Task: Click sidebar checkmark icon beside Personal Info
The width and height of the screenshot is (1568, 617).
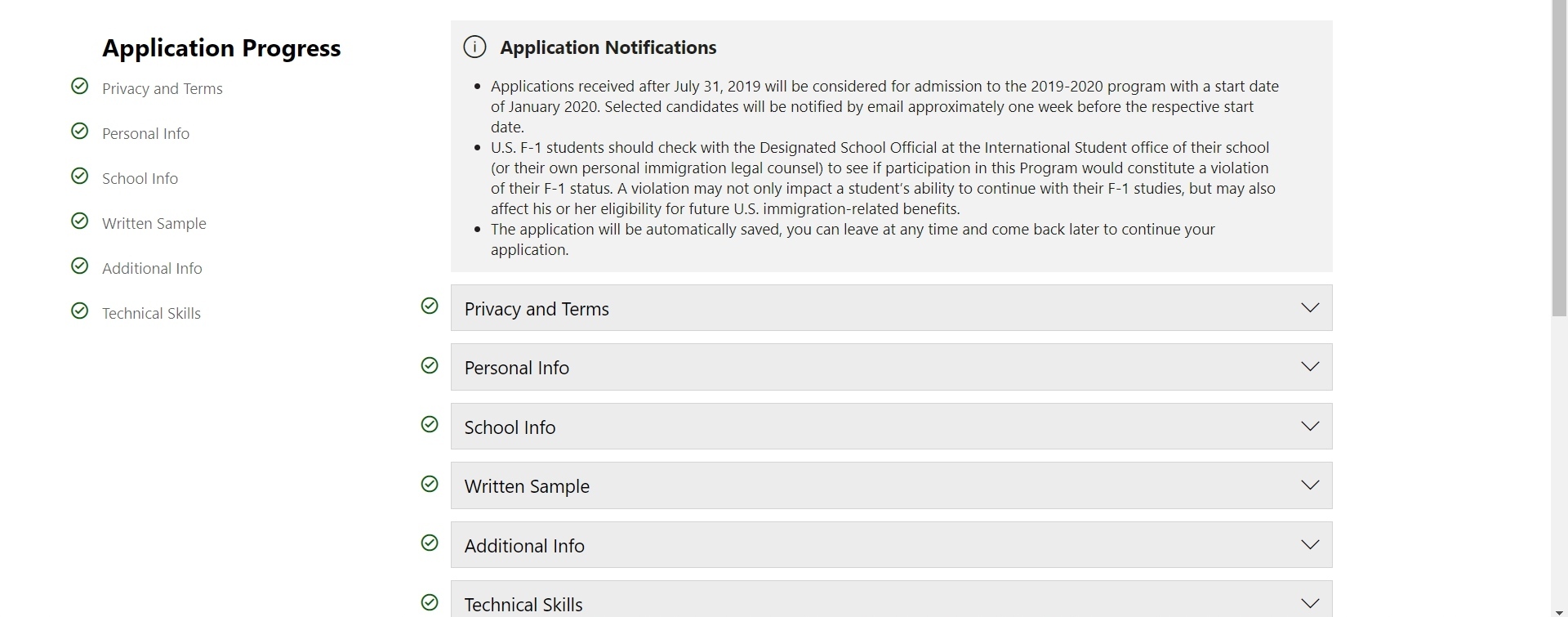Action: (x=80, y=132)
